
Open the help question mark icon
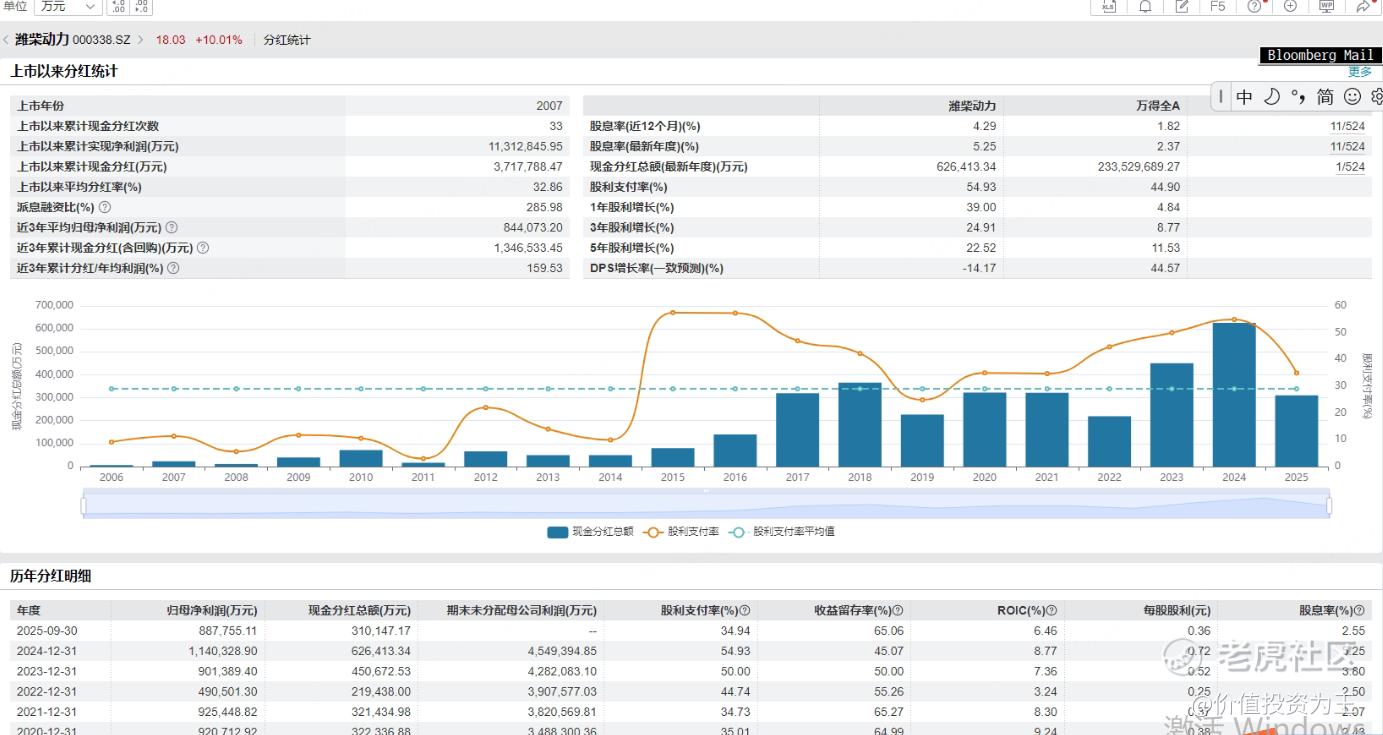click(1254, 7)
